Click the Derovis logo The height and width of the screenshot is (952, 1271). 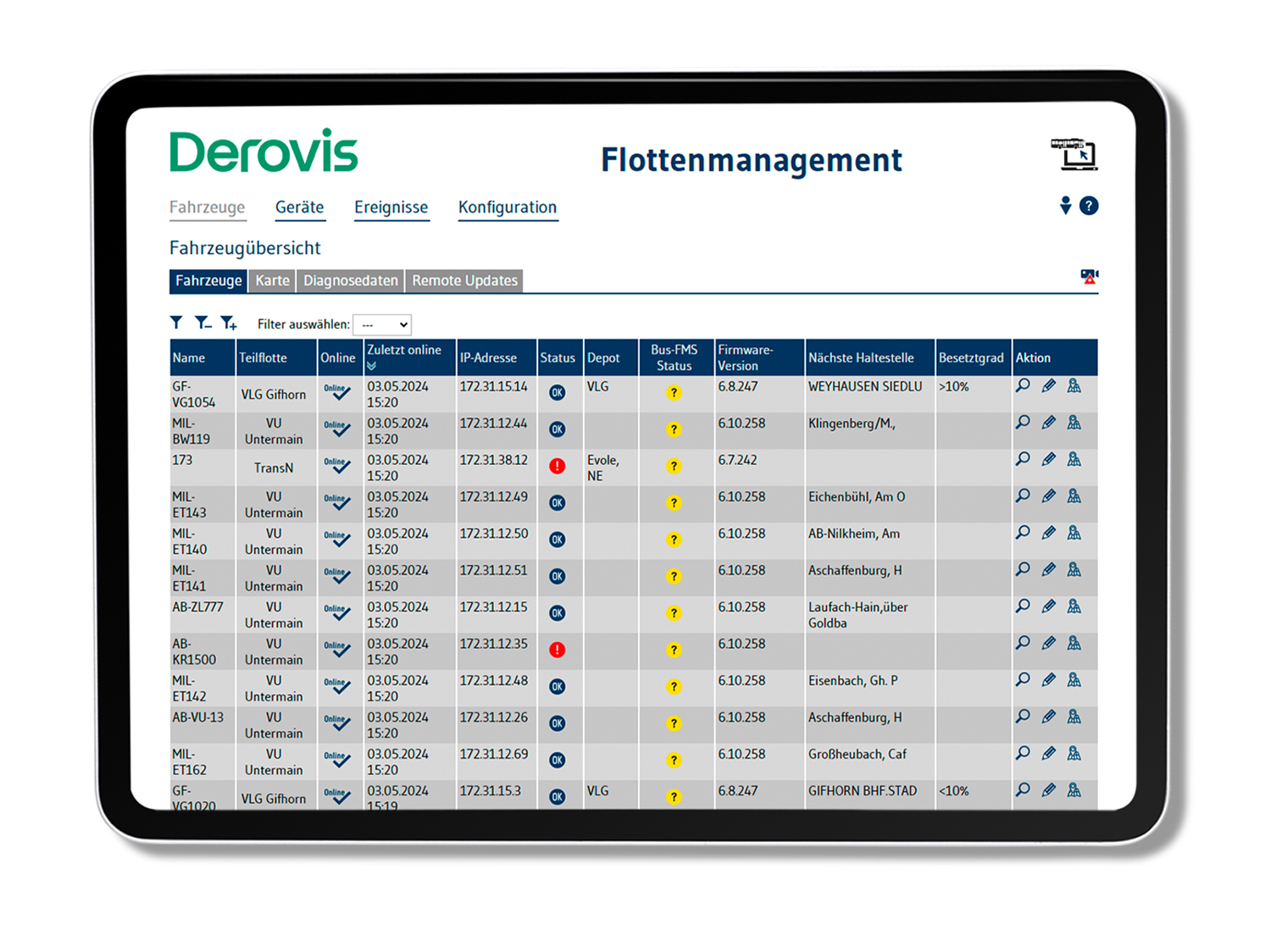(x=264, y=152)
